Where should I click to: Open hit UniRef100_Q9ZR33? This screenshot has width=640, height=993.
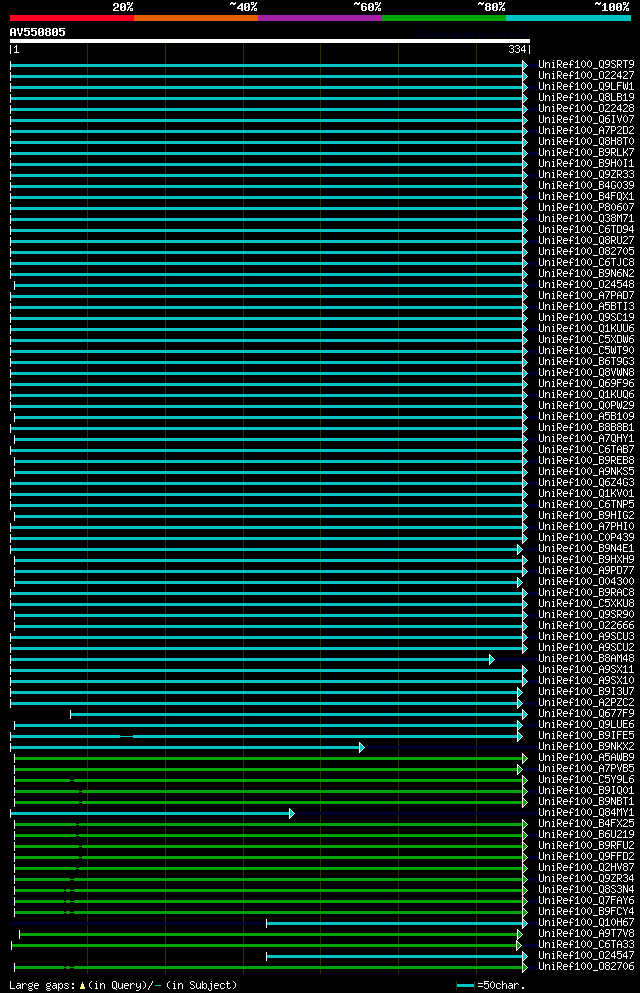(586, 175)
